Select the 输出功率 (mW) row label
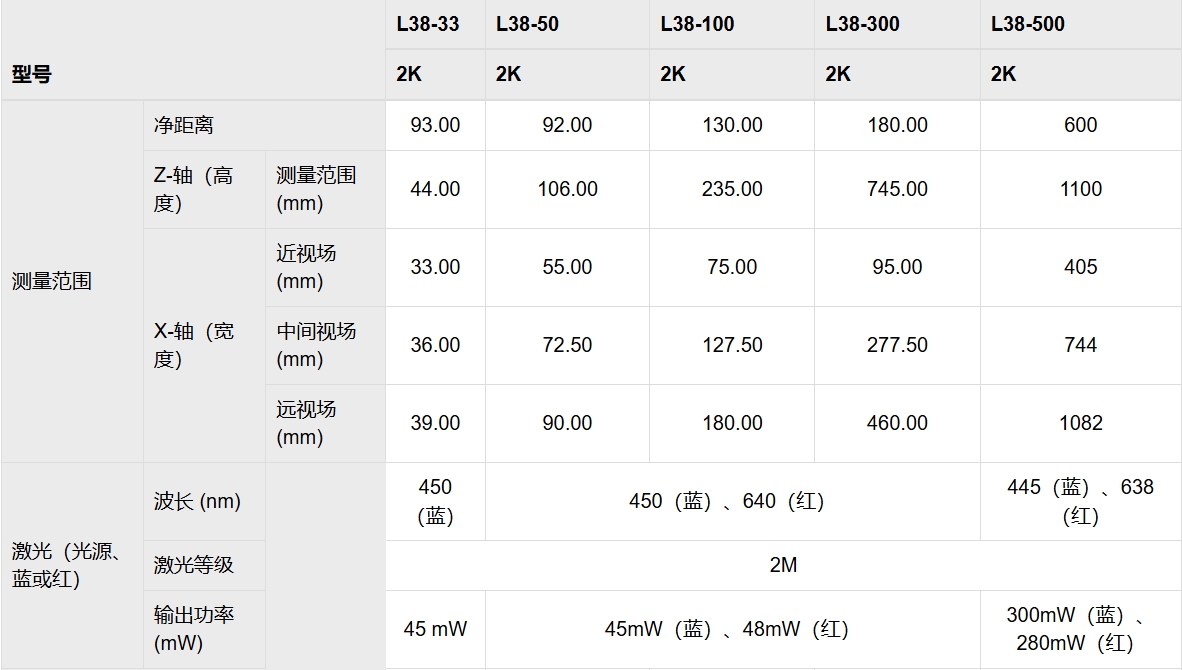 tap(194, 629)
